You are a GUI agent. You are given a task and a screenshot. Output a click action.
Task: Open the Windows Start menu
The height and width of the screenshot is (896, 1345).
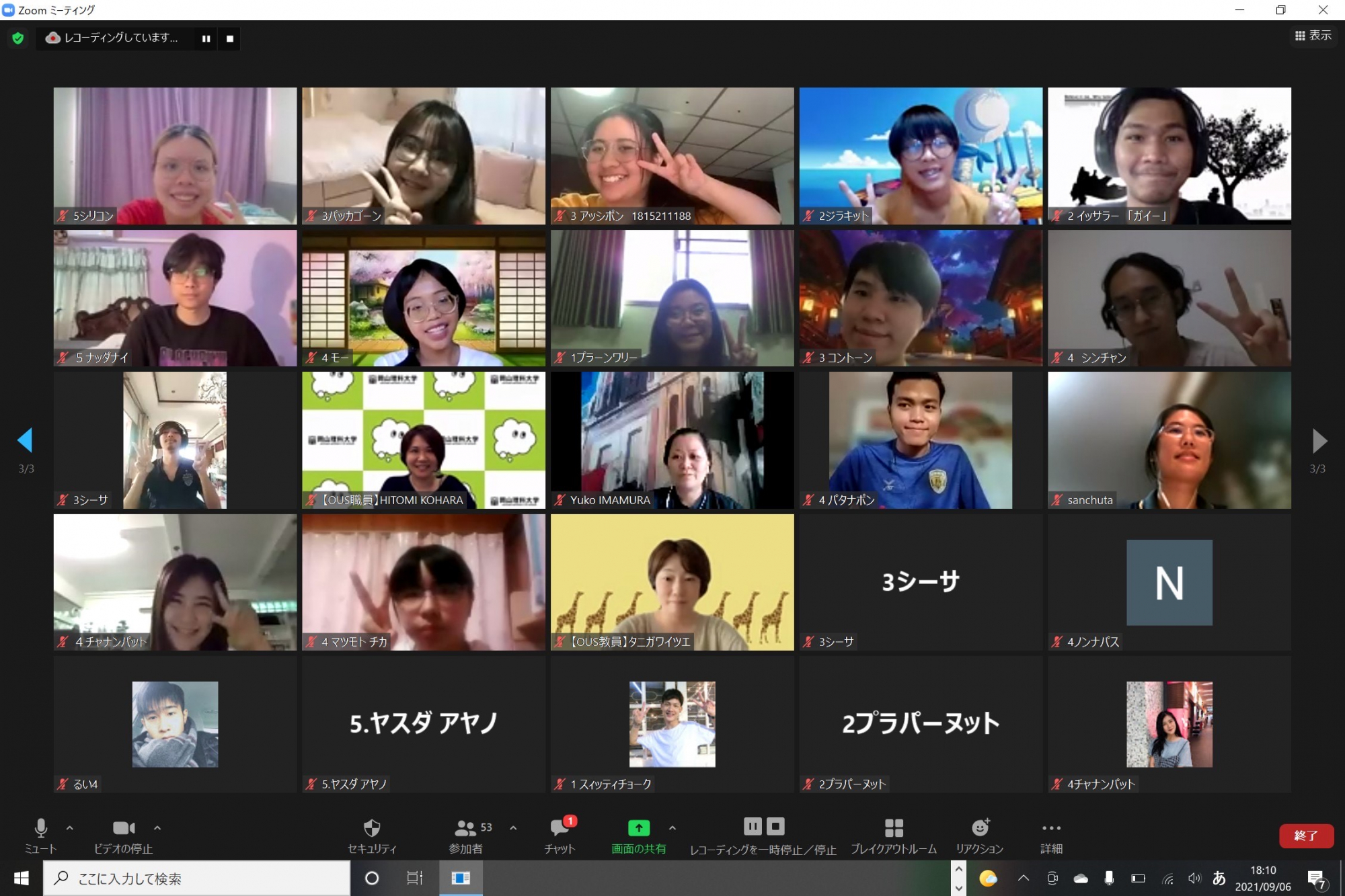(21, 878)
